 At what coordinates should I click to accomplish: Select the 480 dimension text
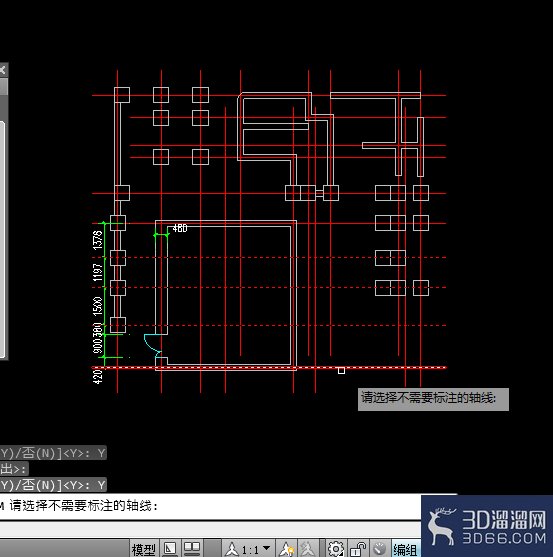180,228
